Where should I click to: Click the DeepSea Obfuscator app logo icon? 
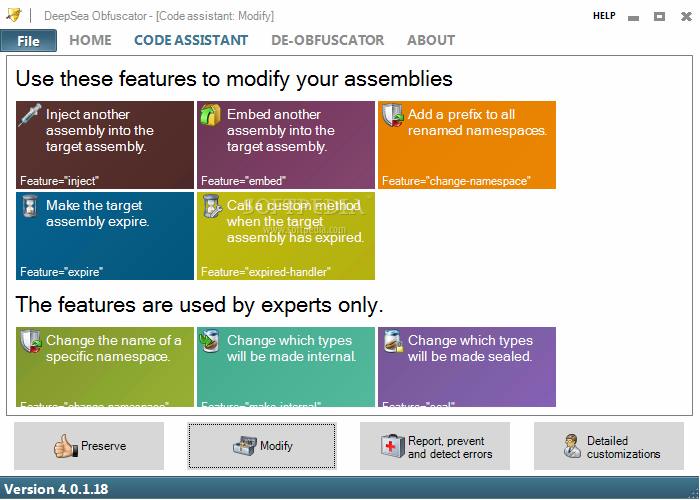point(14,15)
